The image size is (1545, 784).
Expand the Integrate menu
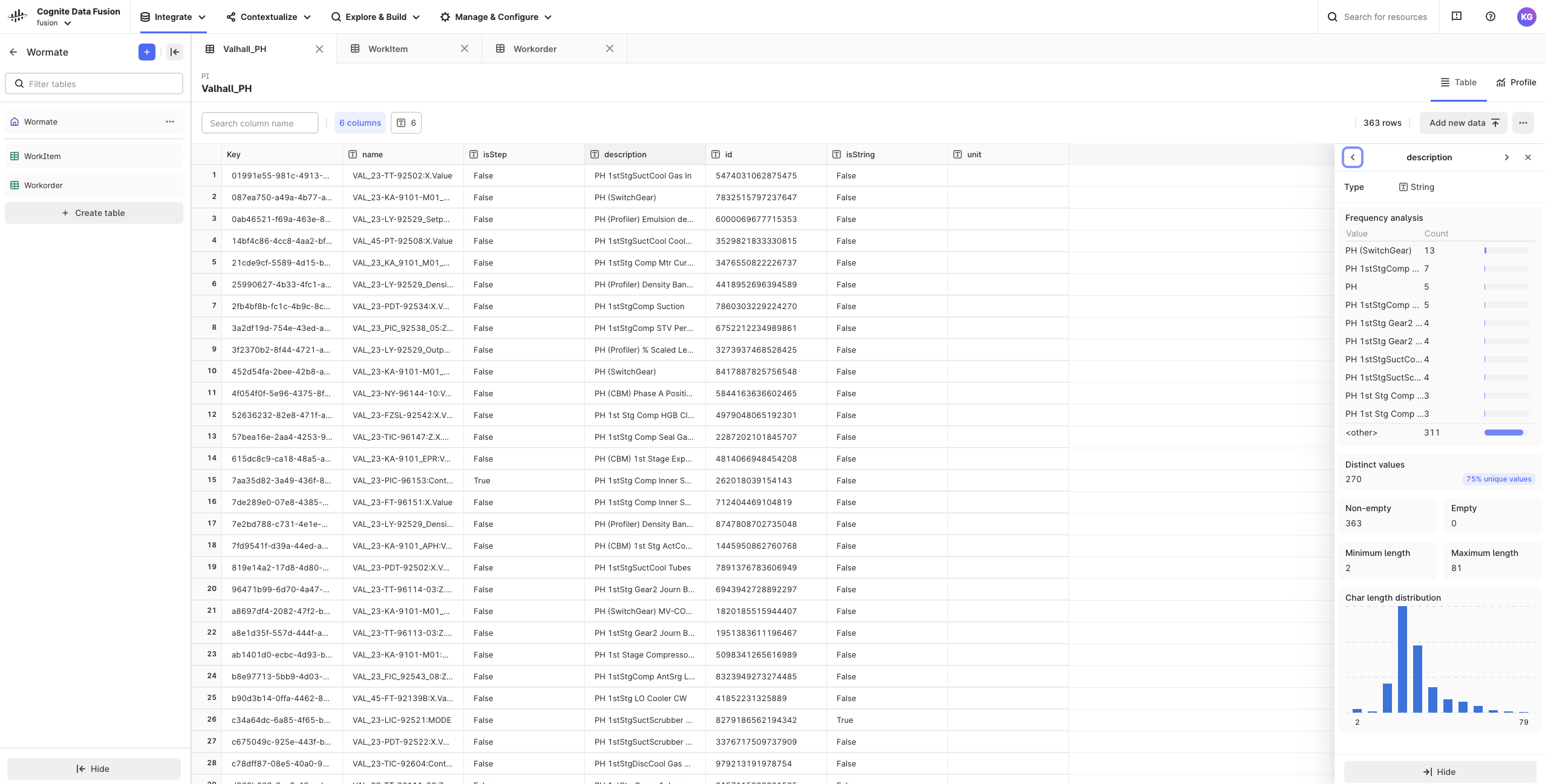click(x=173, y=17)
